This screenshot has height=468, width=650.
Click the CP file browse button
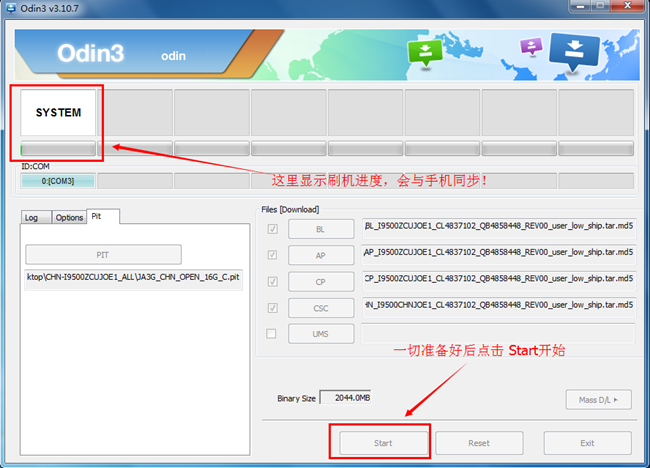[x=321, y=282]
